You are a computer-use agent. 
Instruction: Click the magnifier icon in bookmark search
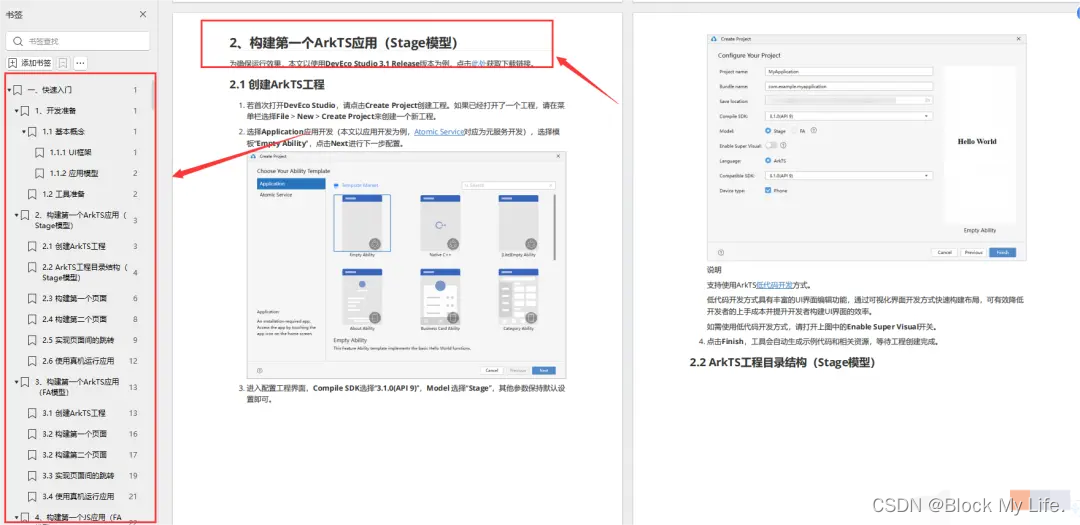[x=17, y=41]
